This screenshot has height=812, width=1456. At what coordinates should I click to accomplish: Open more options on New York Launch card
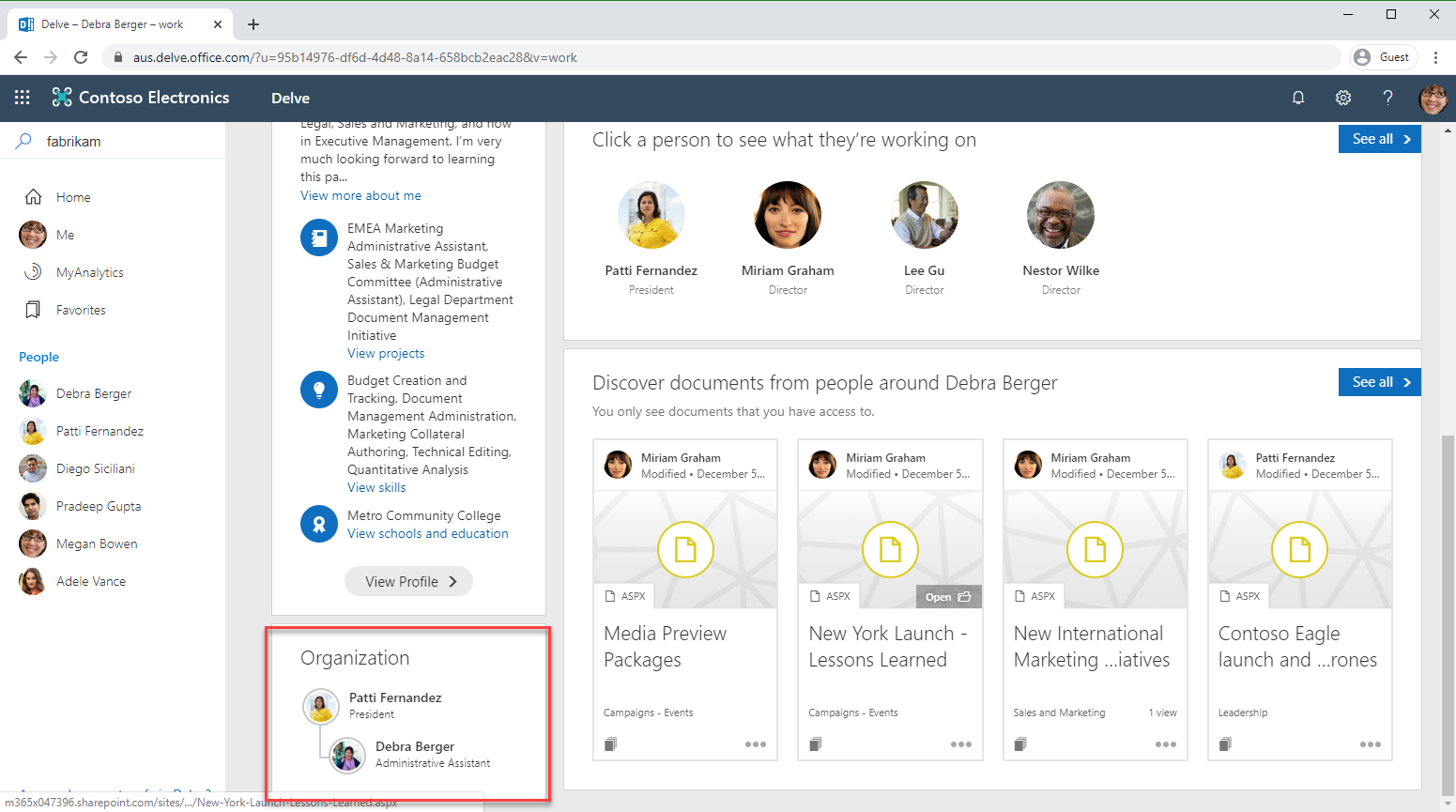point(960,744)
